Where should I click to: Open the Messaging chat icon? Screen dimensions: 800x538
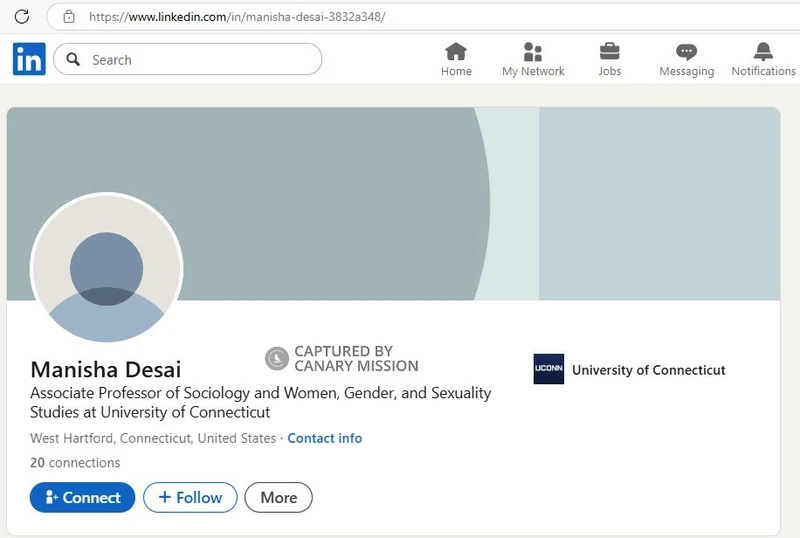coord(686,52)
